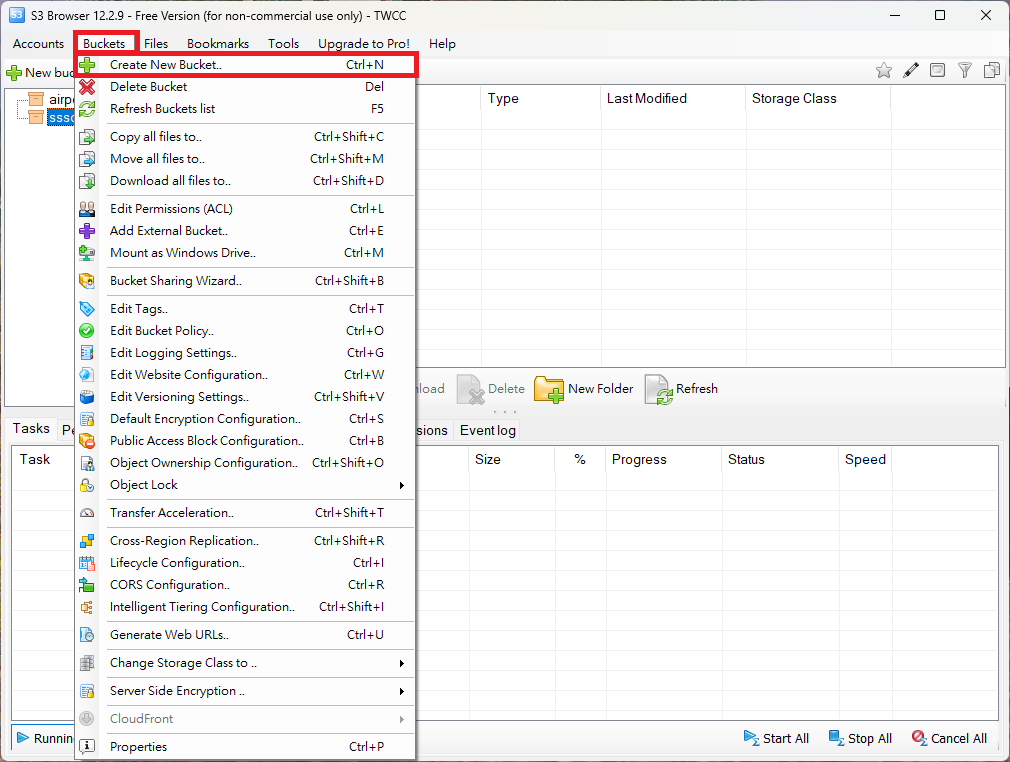Click the green check Edit Bucket Policy icon

87,330
